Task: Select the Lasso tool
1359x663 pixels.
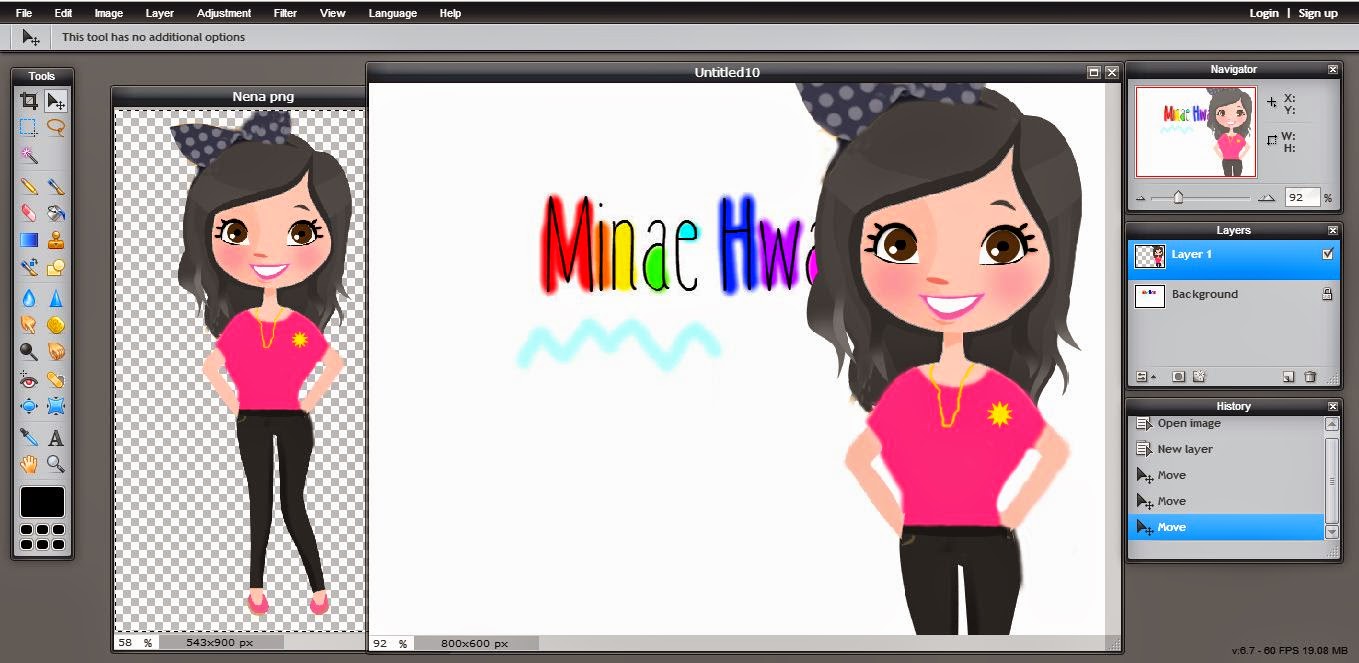Action: pyautogui.click(x=56, y=127)
